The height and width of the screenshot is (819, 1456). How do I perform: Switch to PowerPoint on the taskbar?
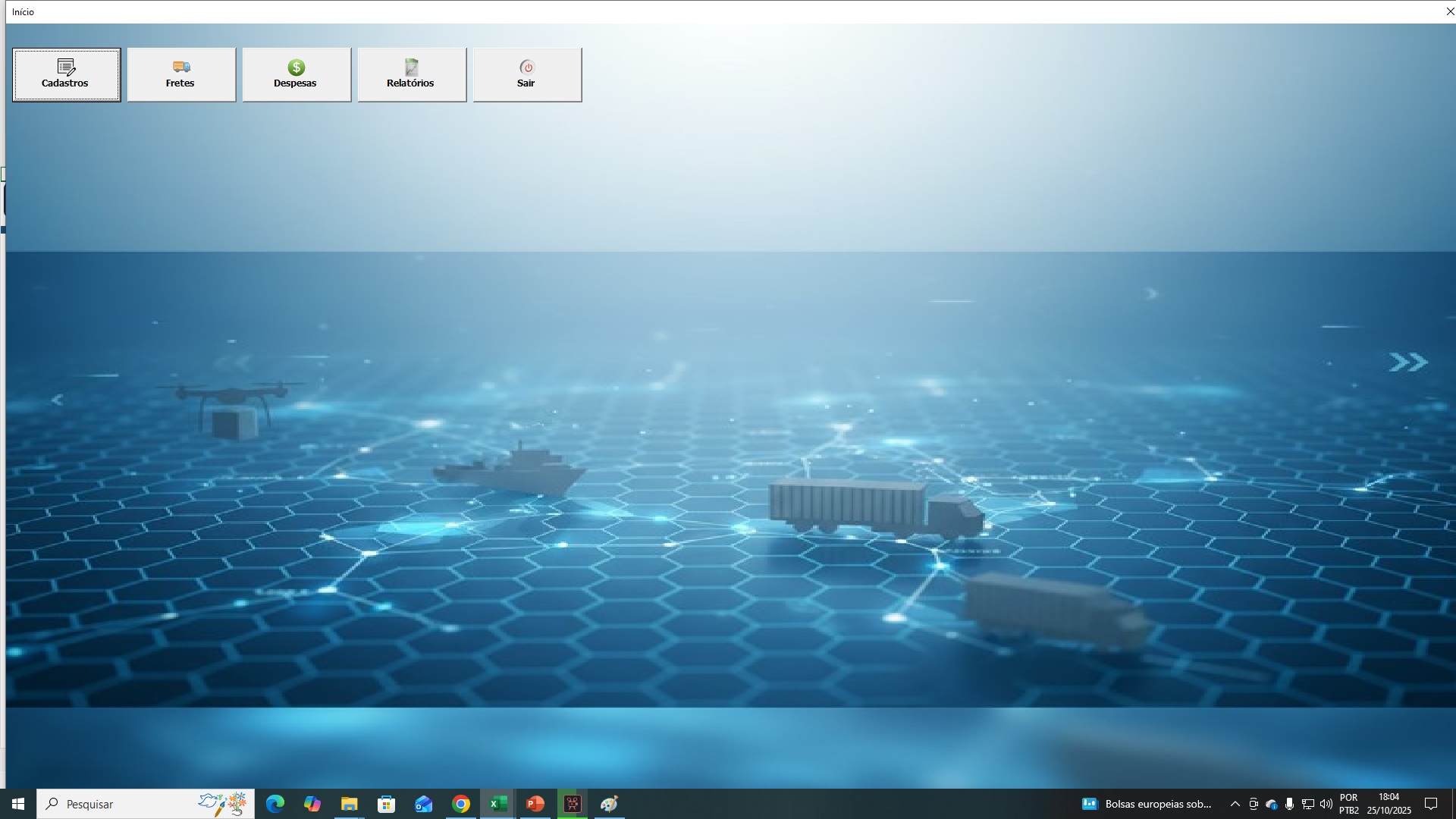coord(535,804)
